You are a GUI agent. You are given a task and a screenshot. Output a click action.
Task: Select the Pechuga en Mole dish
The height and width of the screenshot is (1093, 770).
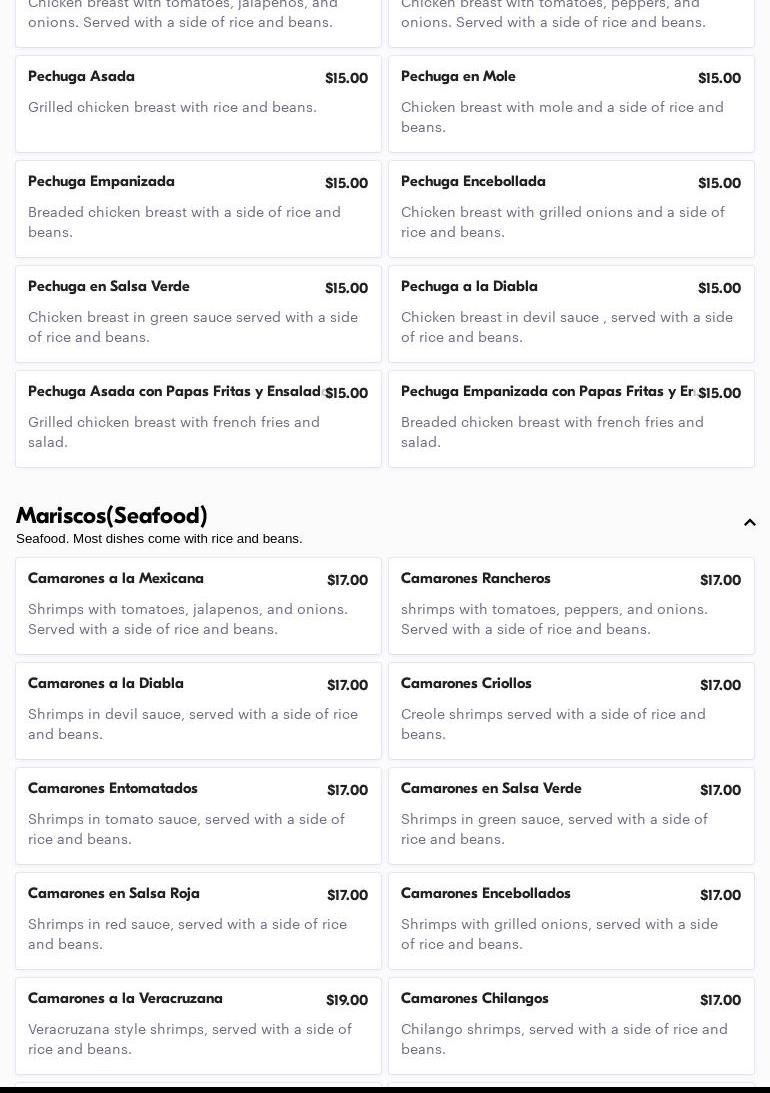pos(571,103)
